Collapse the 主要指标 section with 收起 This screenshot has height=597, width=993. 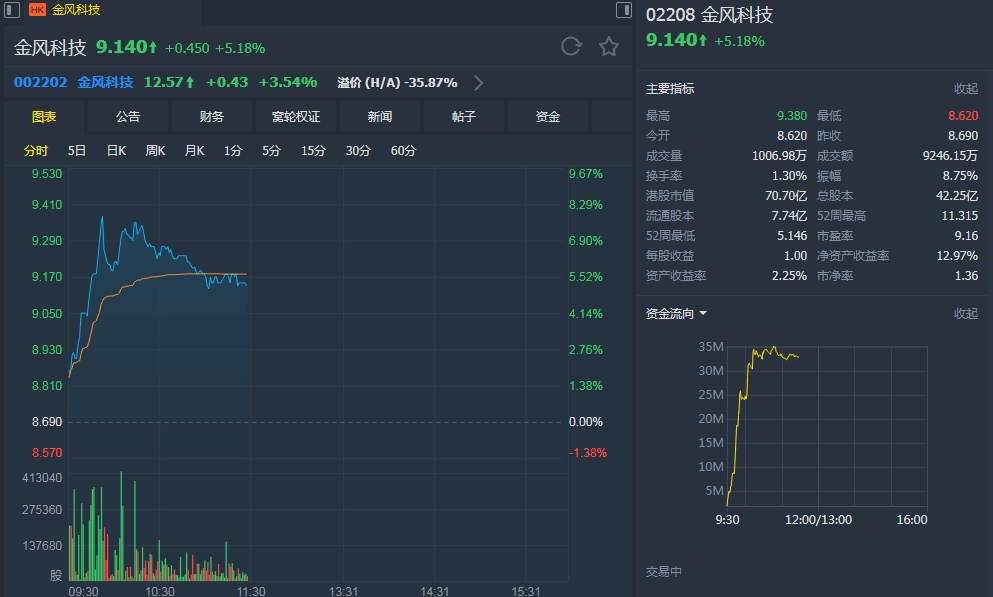point(966,89)
